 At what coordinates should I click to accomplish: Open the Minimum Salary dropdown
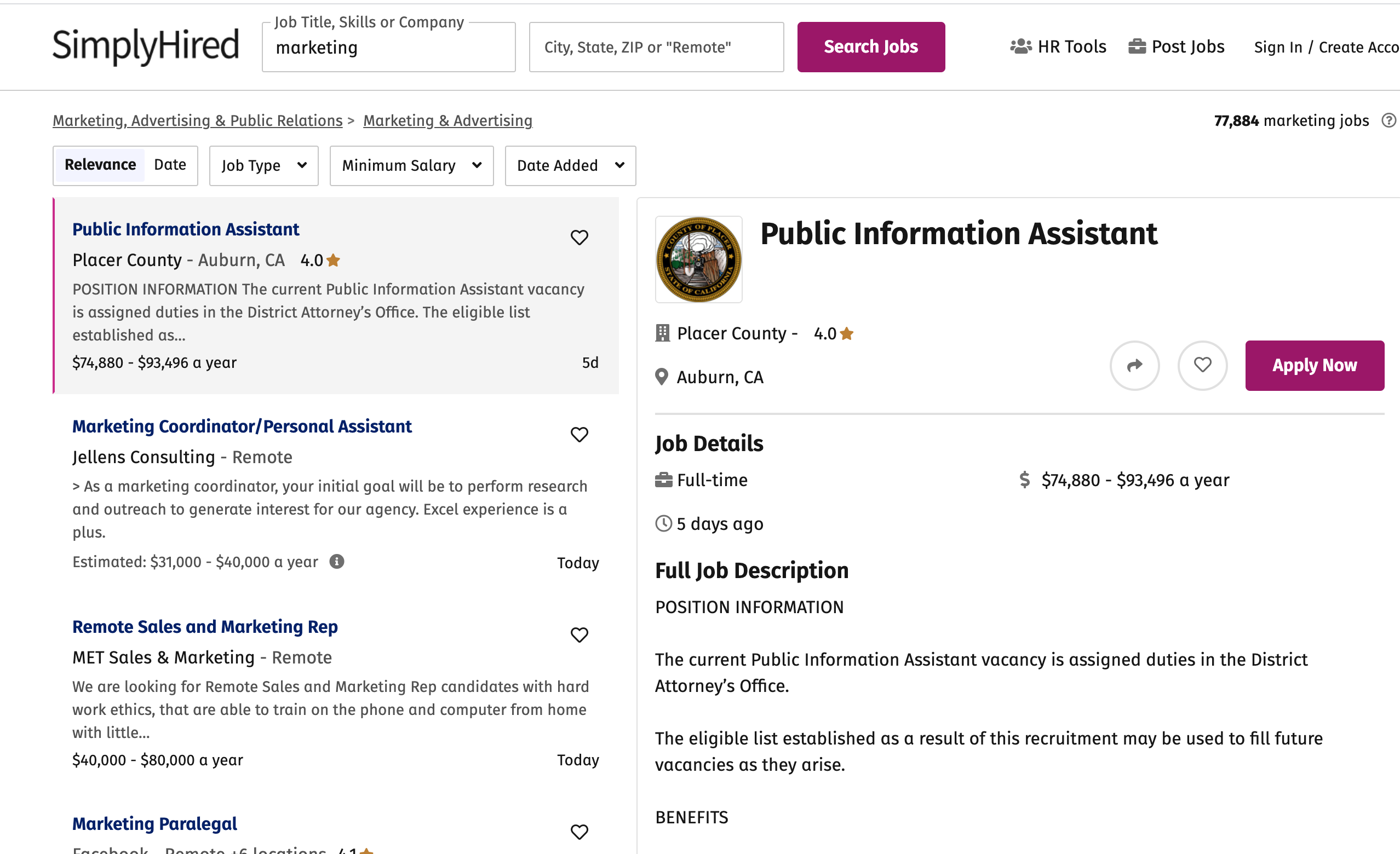tap(411, 165)
